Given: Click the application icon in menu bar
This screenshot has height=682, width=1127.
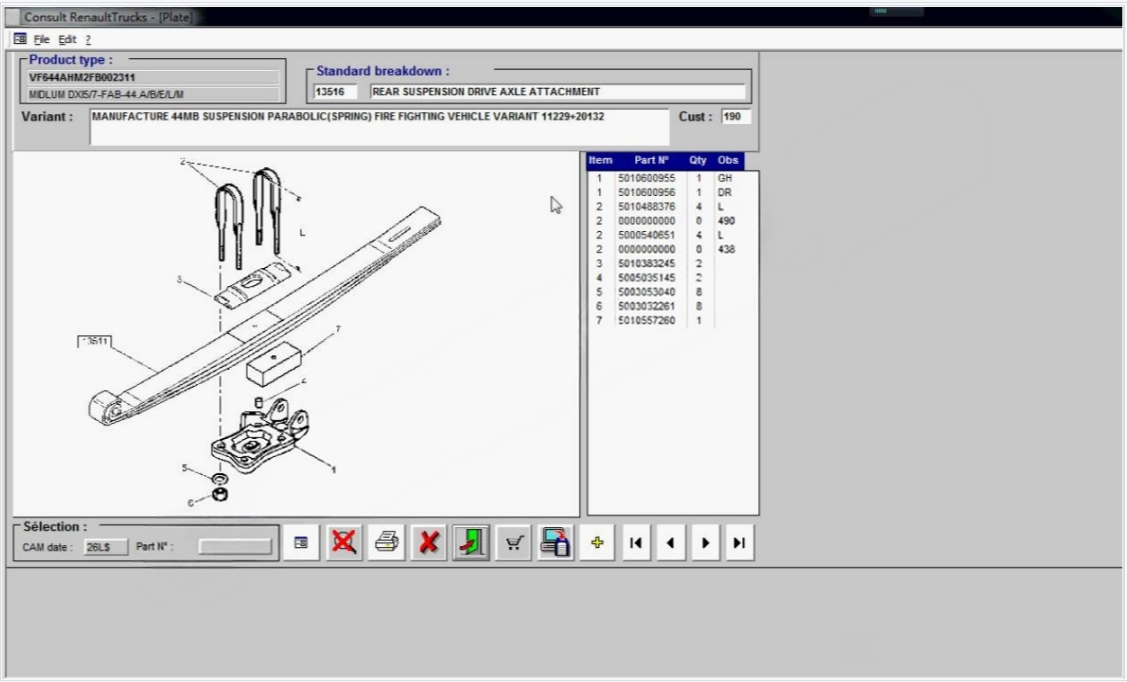Looking at the screenshot, I should pos(20,39).
